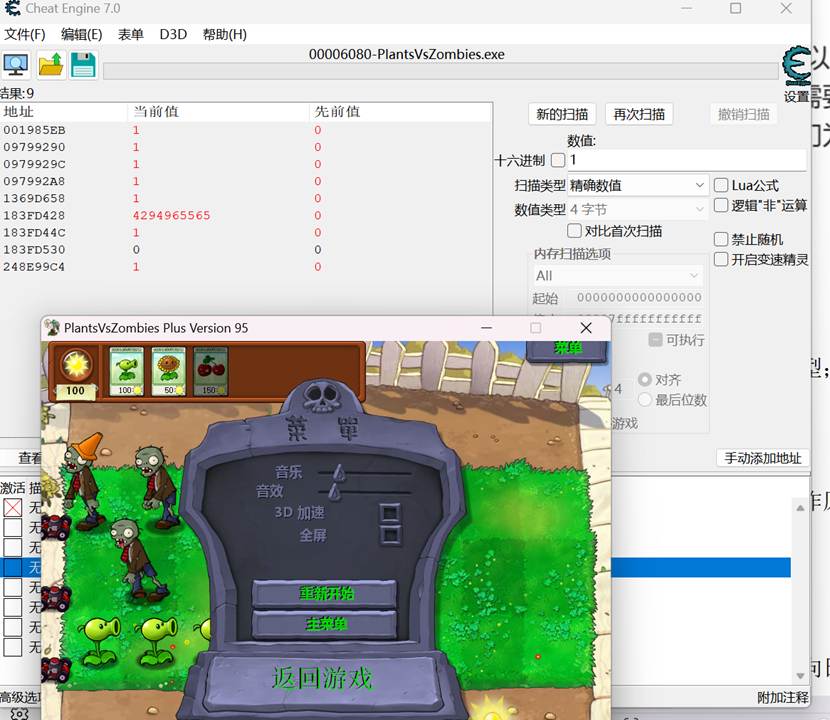Select the Sunflower seed packet
This screenshot has width=830, height=720.
pos(168,371)
